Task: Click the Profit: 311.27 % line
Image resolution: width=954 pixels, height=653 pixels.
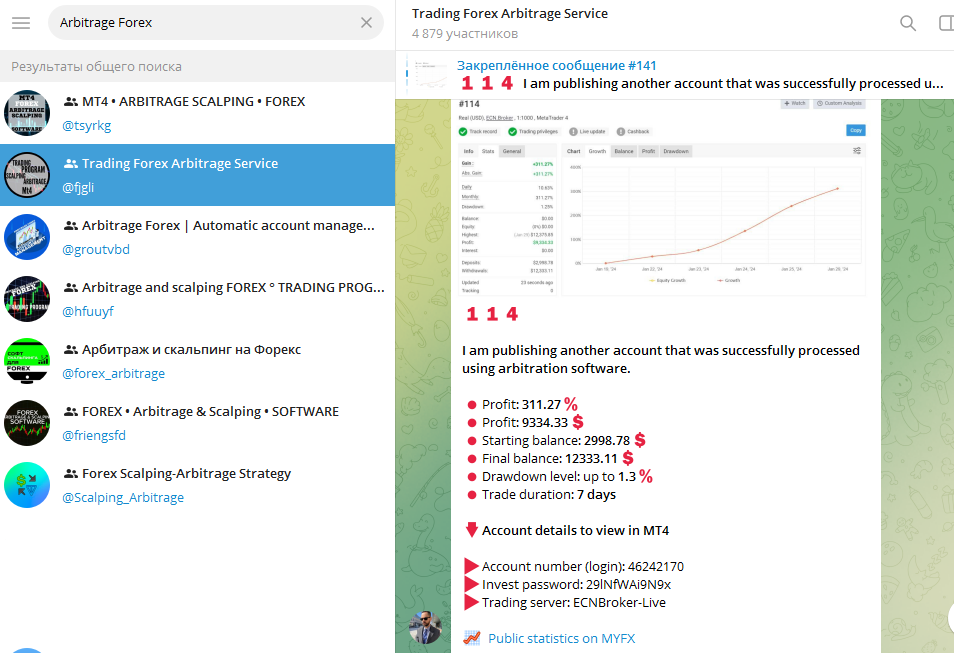Action: point(523,405)
